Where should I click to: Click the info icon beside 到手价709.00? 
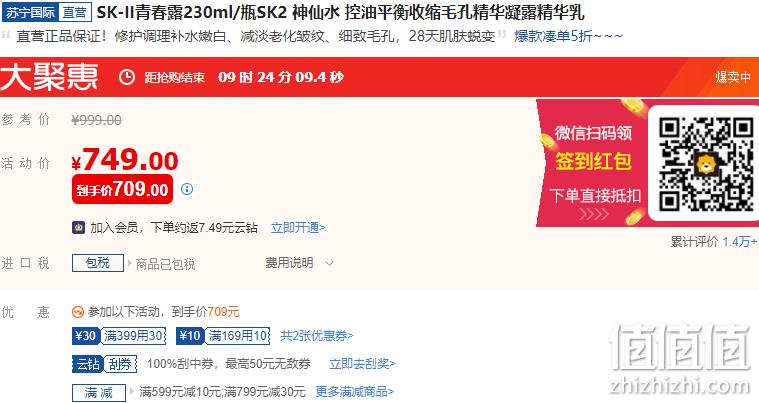click(x=187, y=189)
